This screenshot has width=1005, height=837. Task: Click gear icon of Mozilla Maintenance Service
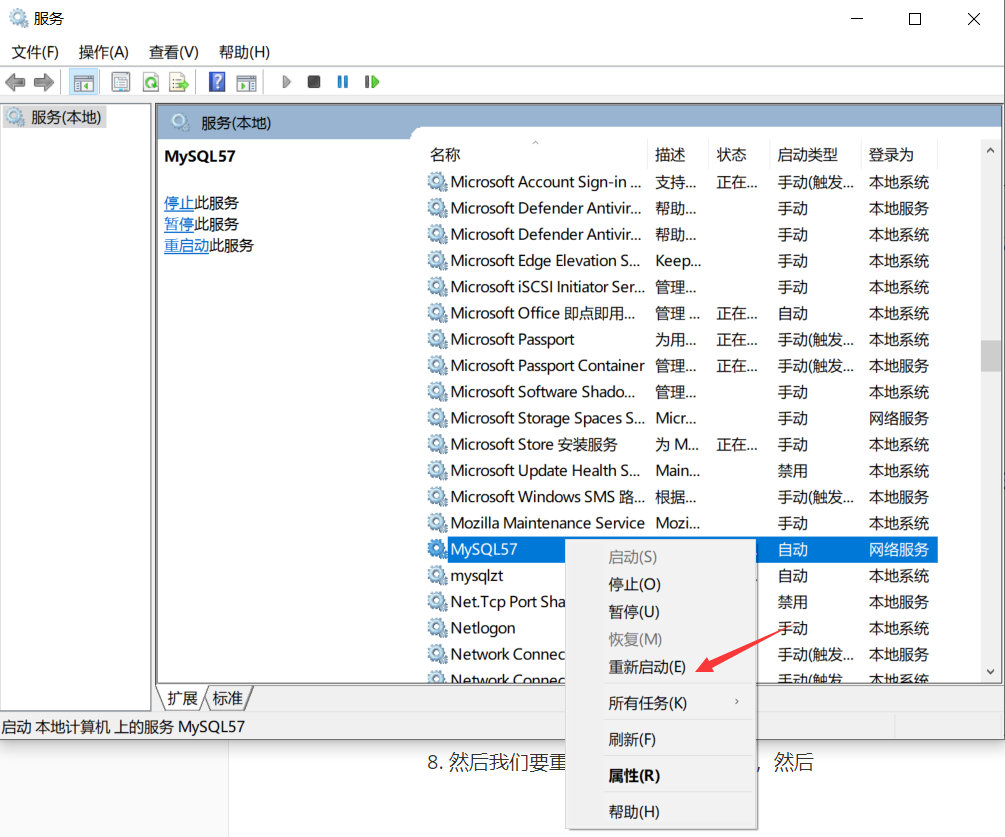[438, 523]
